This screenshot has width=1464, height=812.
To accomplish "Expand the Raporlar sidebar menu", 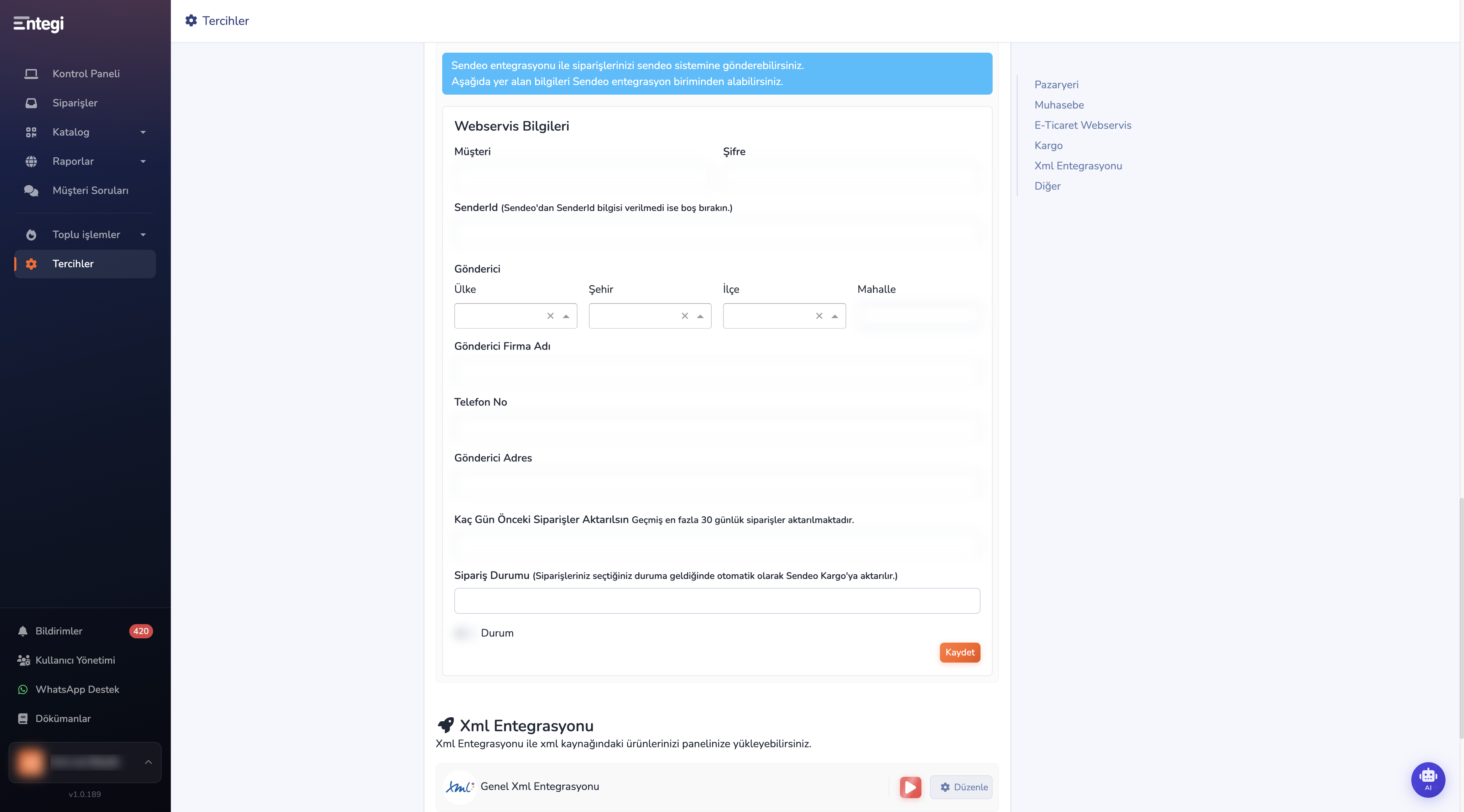I will (x=85, y=161).
